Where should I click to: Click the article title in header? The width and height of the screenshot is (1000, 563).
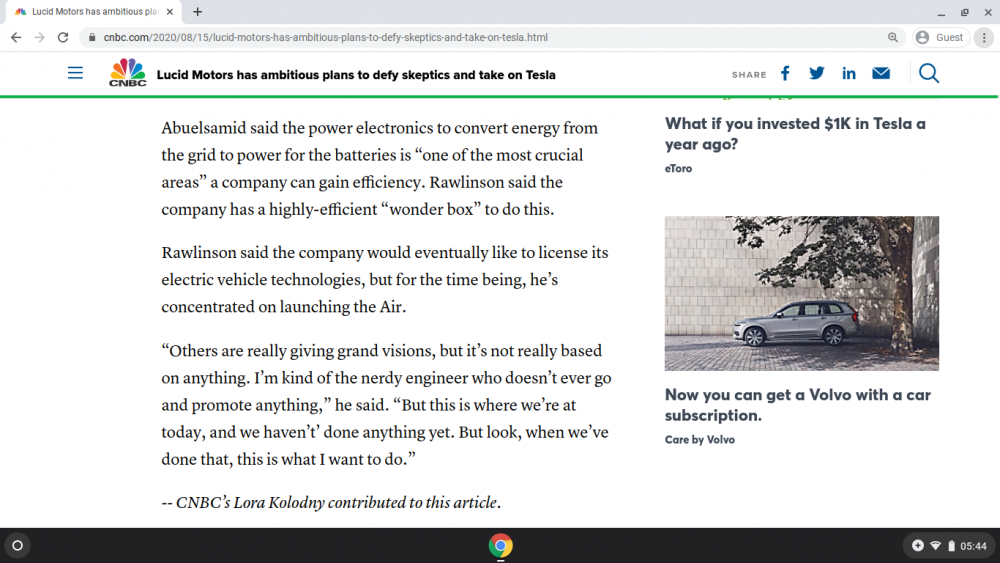pos(356,75)
